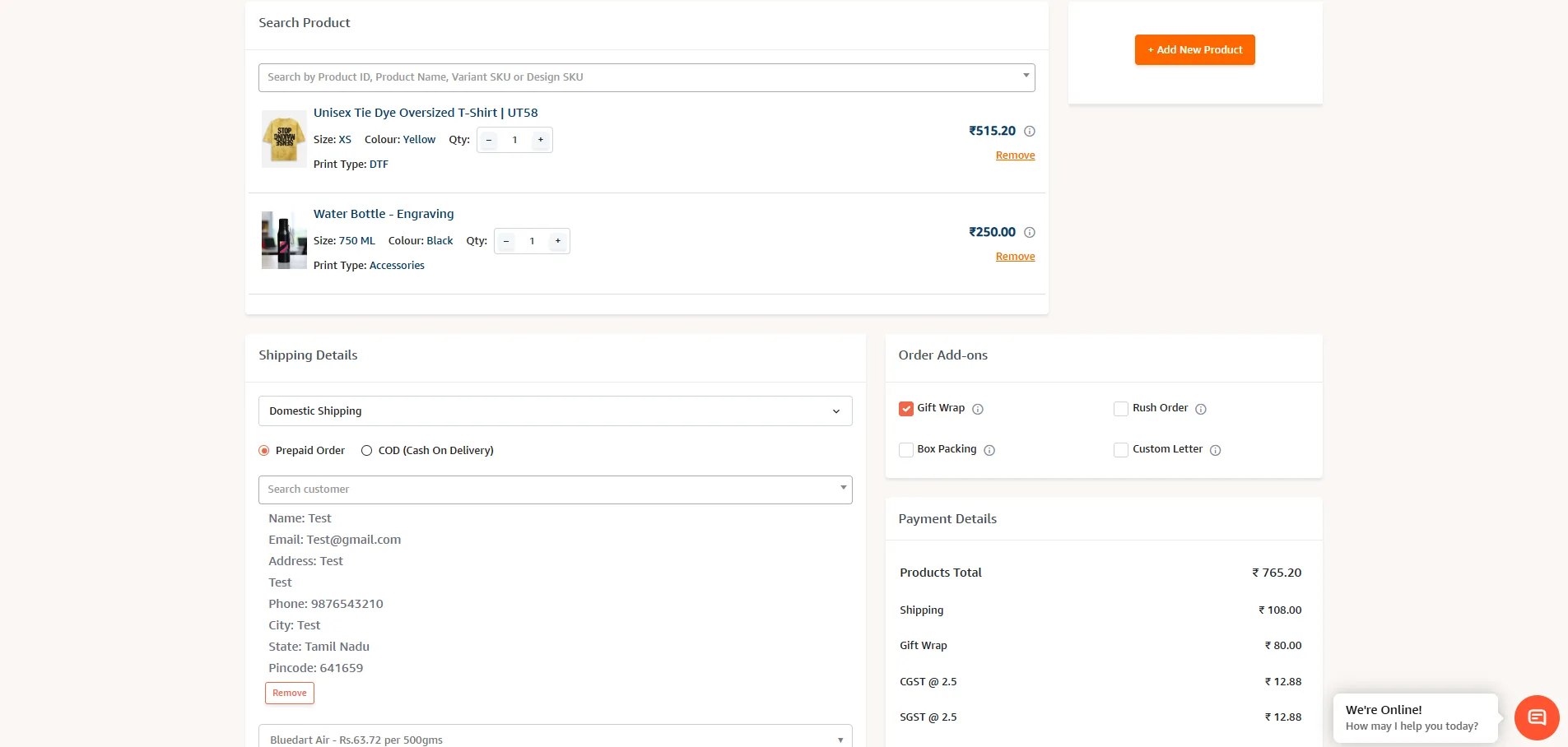
Task: Increase quantity of Tie Dye T-Shirt
Action: 541,140
